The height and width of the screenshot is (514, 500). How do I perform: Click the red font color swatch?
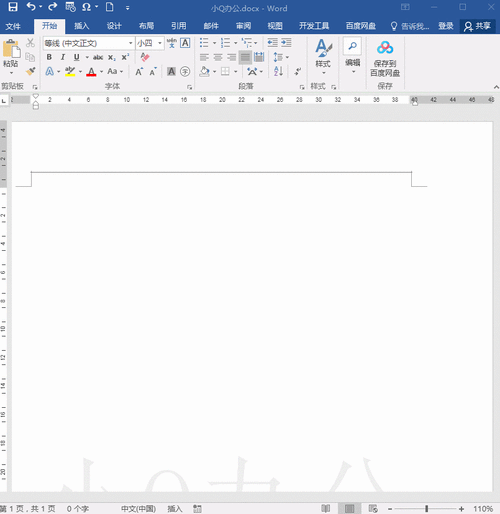[x=91, y=71]
